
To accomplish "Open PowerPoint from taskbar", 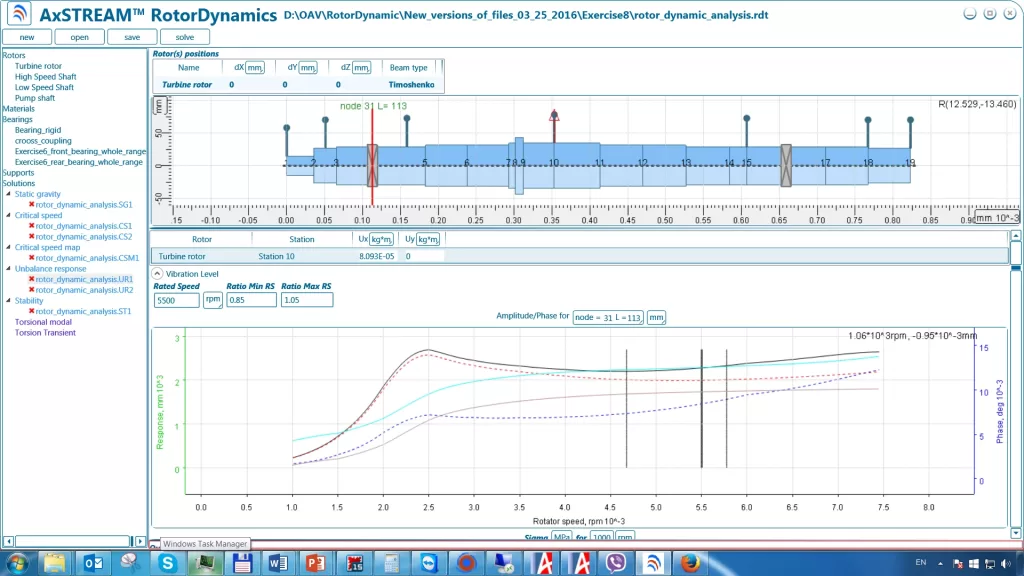I will [x=316, y=563].
